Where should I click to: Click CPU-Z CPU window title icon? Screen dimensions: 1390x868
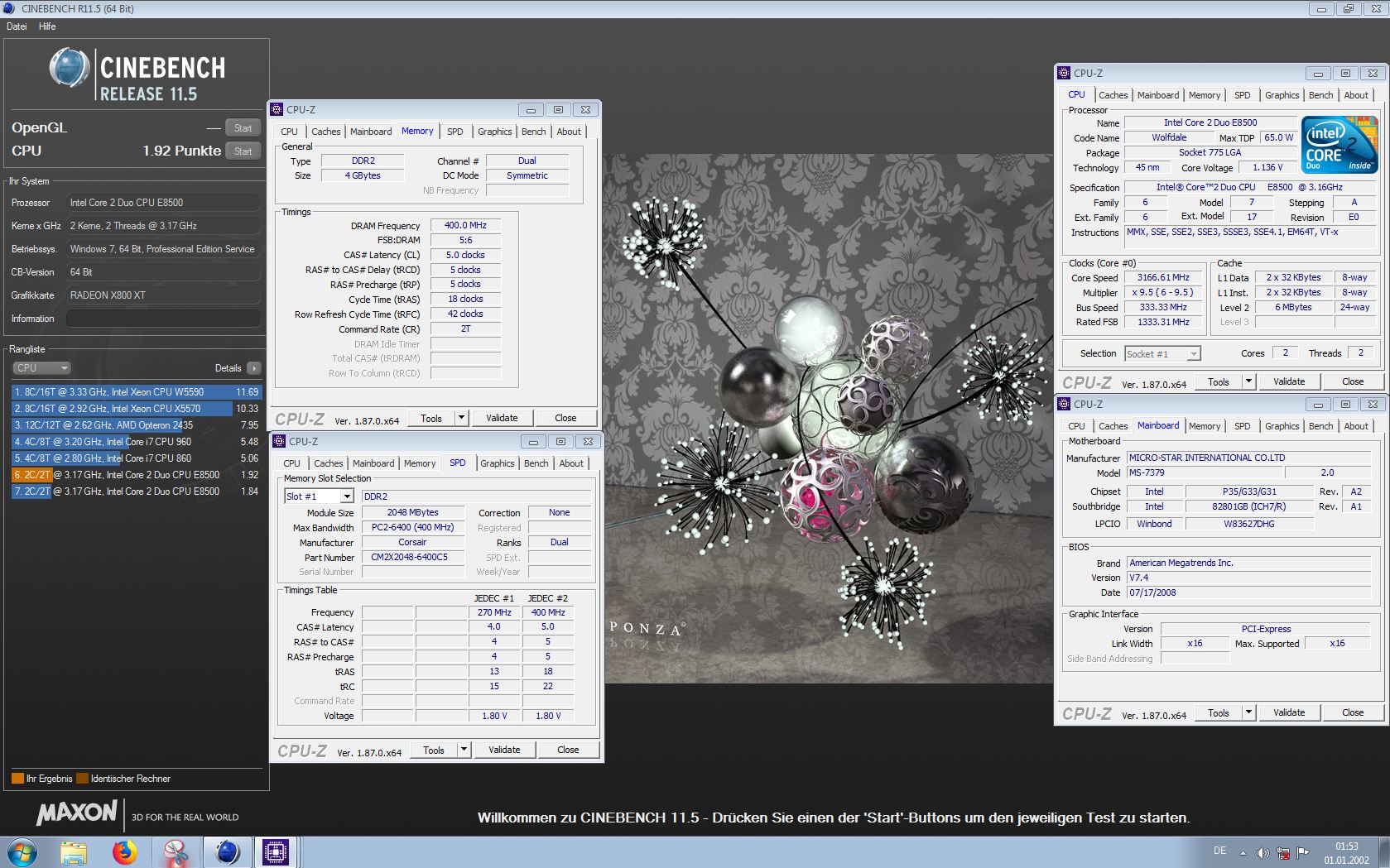coord(1065,73)
